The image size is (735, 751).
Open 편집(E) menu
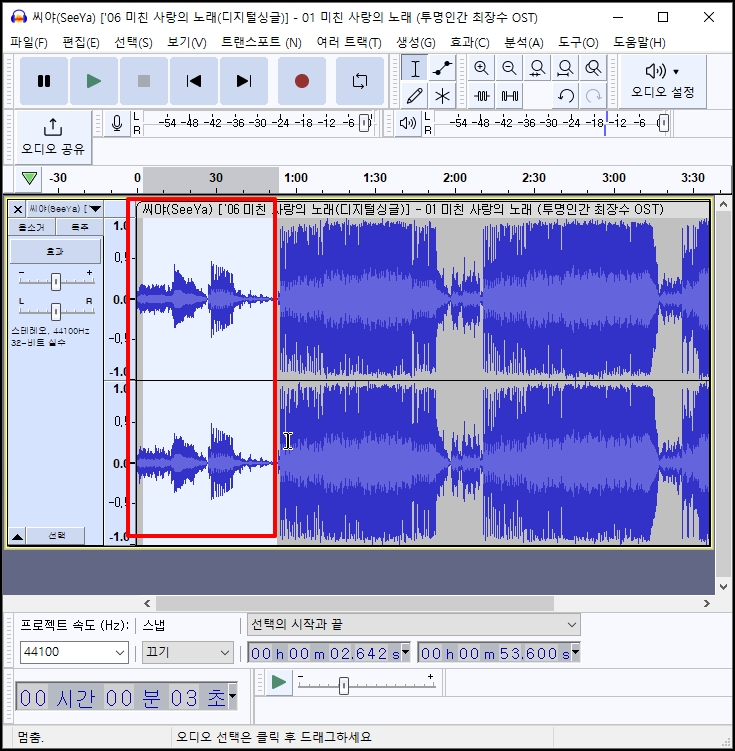81,43
